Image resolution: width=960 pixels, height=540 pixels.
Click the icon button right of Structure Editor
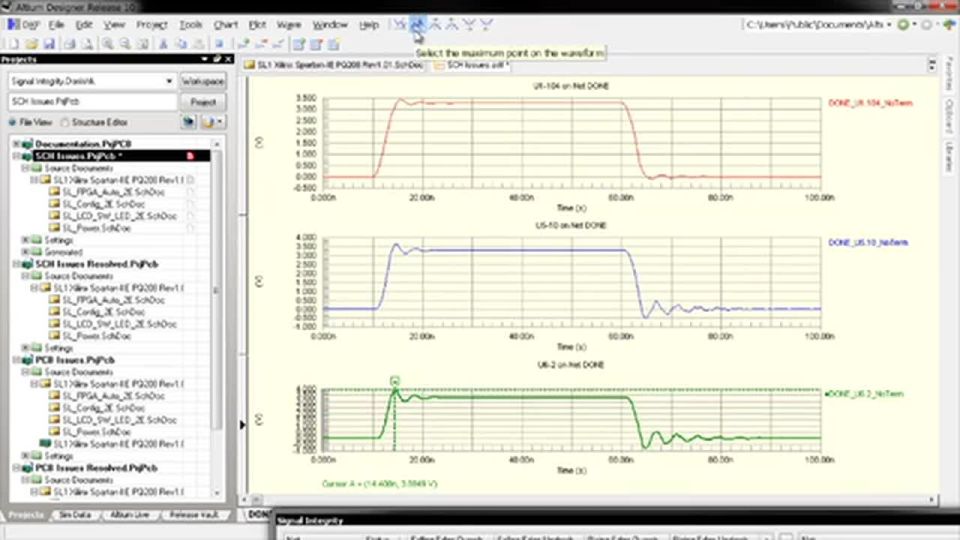pos(189,122)
